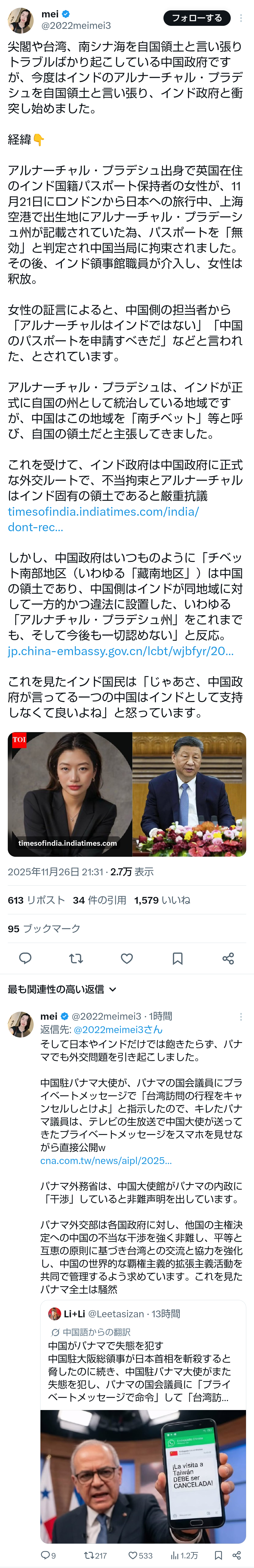Click the reply icon under main post
This screenshot has width=254, height=1568.
point(25,958)
